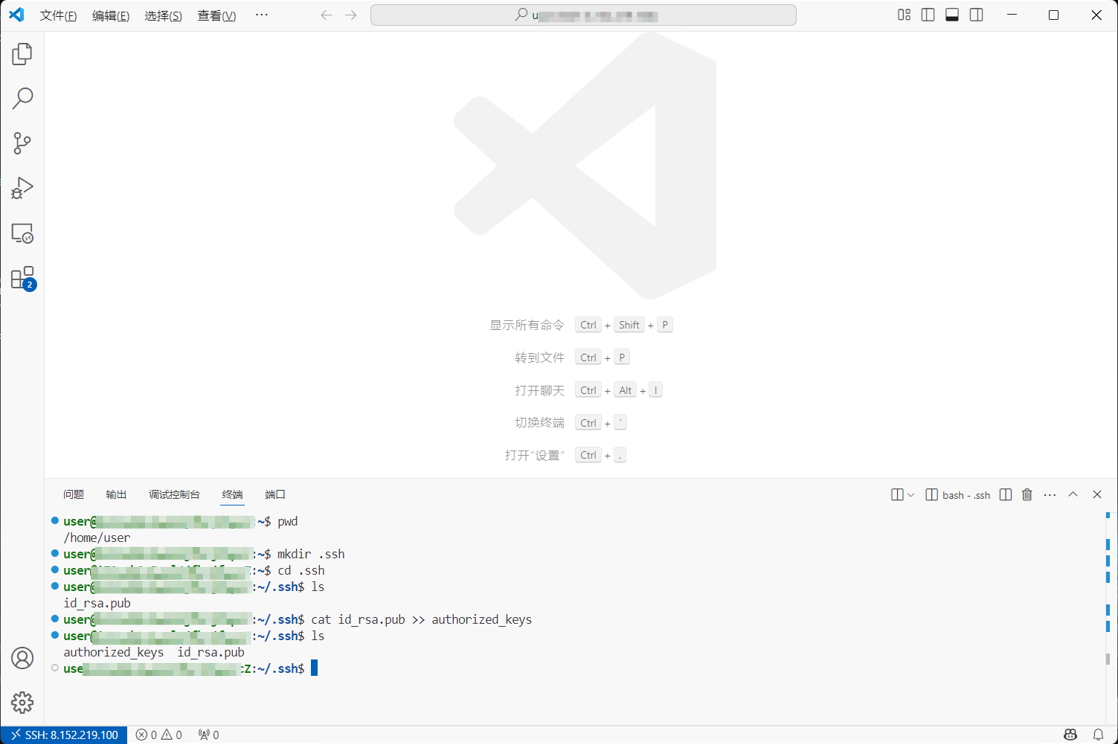Click 'cat id_rsa.pub >> authorized_keys' terminal text
This screenshot has width=1118, height=744.
[421, 619]
